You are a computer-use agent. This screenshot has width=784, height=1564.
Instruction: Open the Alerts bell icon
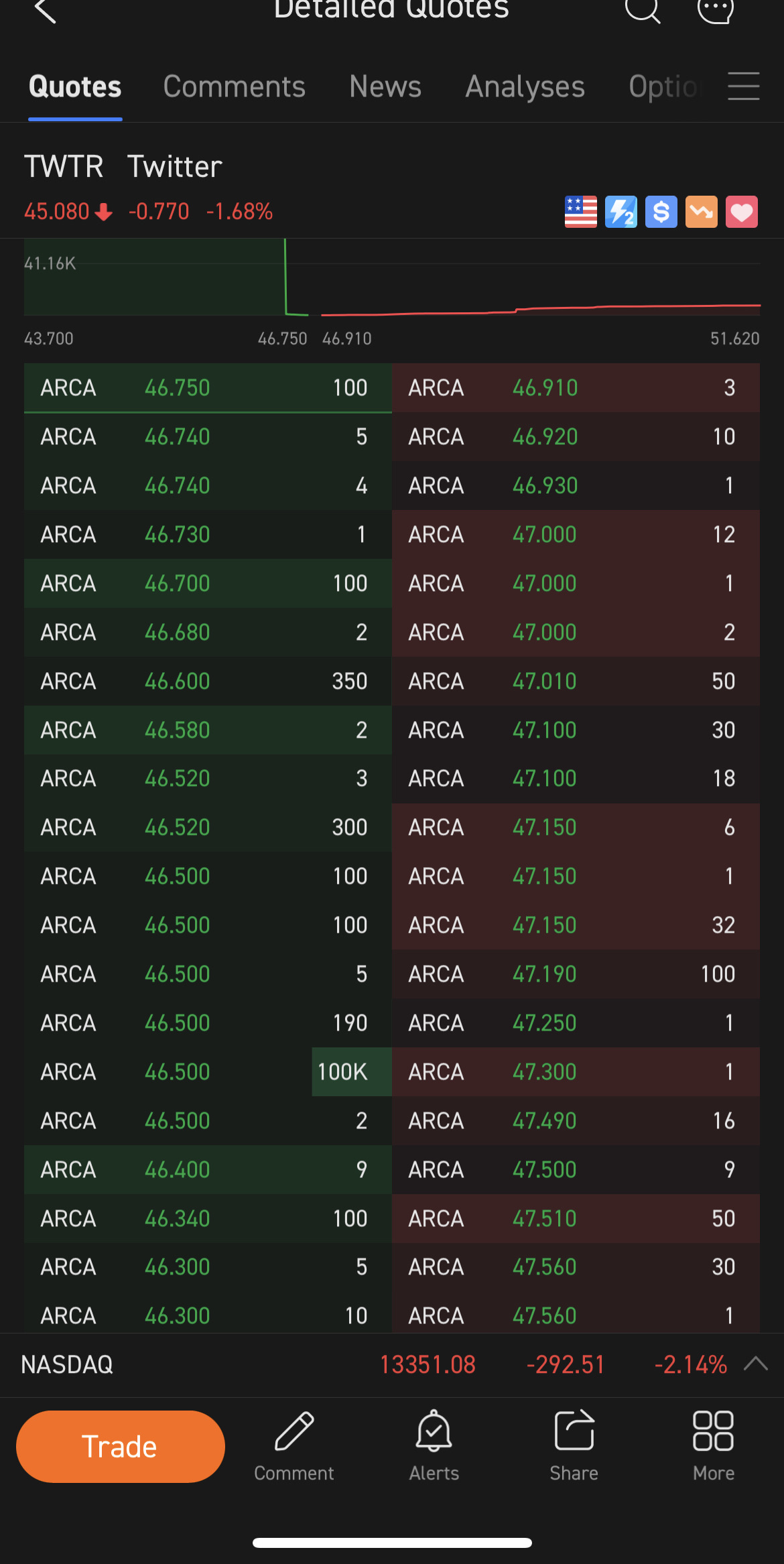(434, 1445)
